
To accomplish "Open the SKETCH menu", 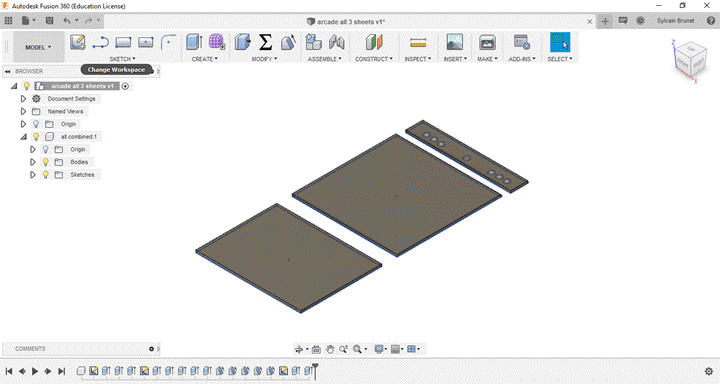I will click(122, 59).
